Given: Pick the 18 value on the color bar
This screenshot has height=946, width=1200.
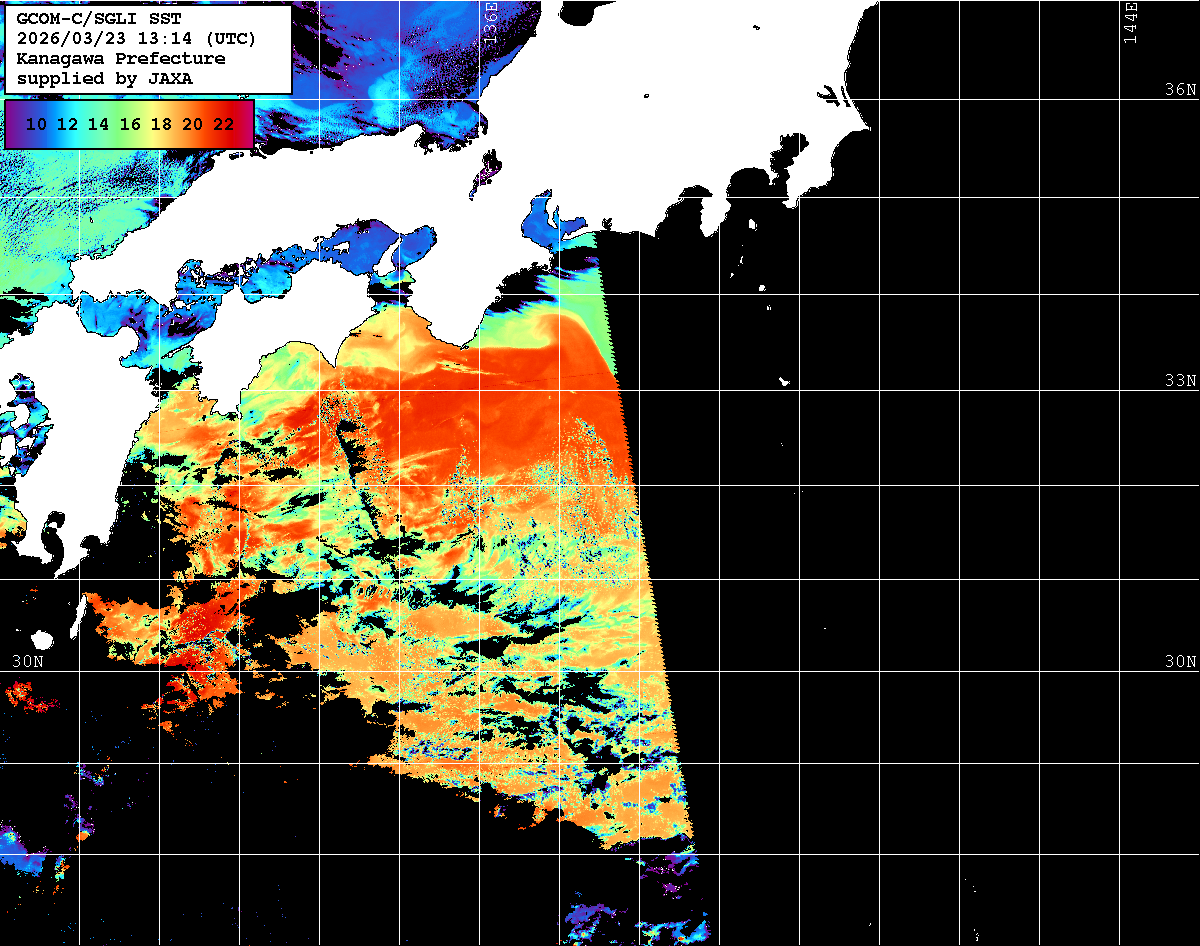Looking at the screenshot, I should pyautogui.click(x=161, y=125).
